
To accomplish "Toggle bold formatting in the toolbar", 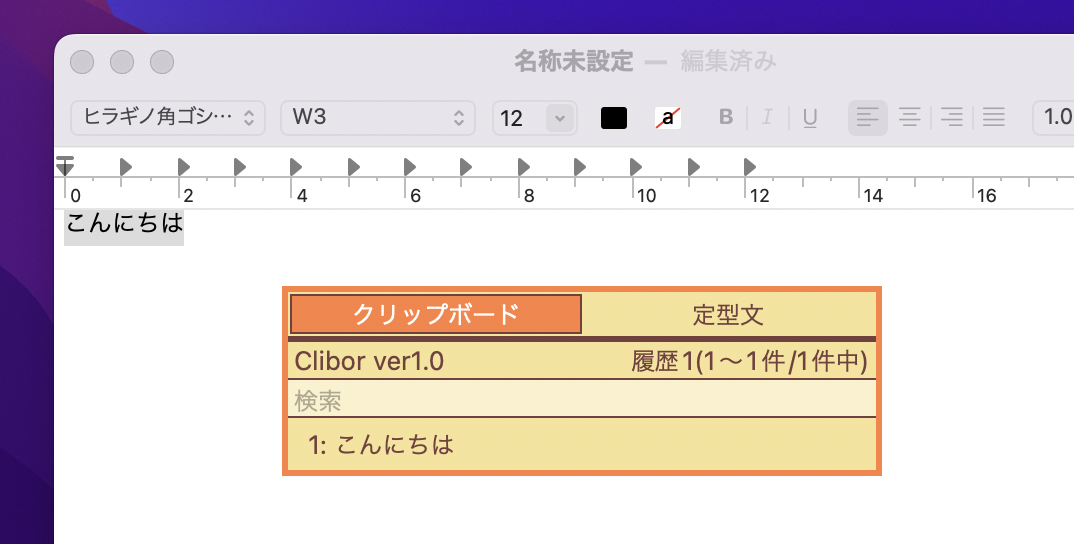I will point(726,118).
